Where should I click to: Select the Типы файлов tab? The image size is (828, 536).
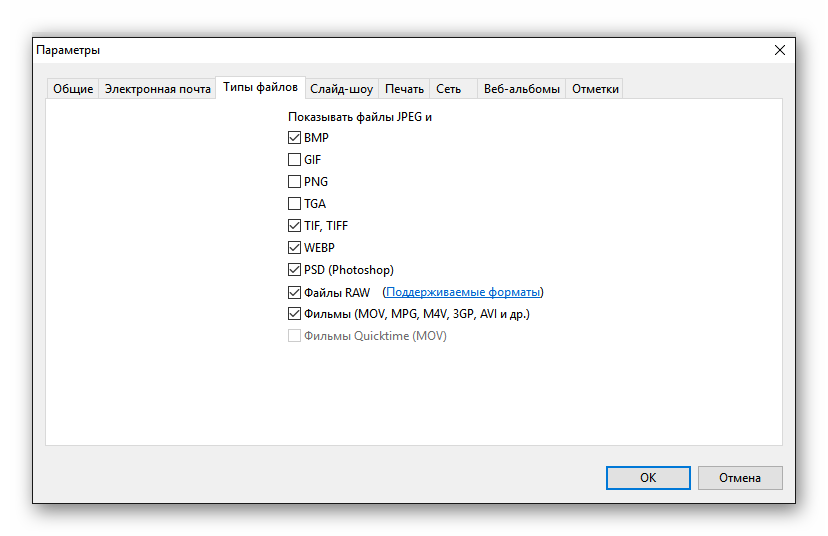tap(260, 88)
